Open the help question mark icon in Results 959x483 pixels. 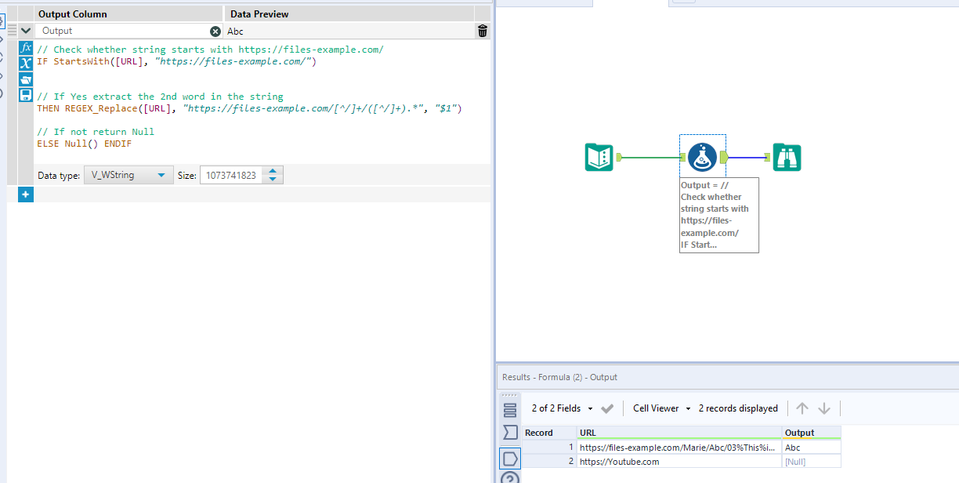coord(510,477)
